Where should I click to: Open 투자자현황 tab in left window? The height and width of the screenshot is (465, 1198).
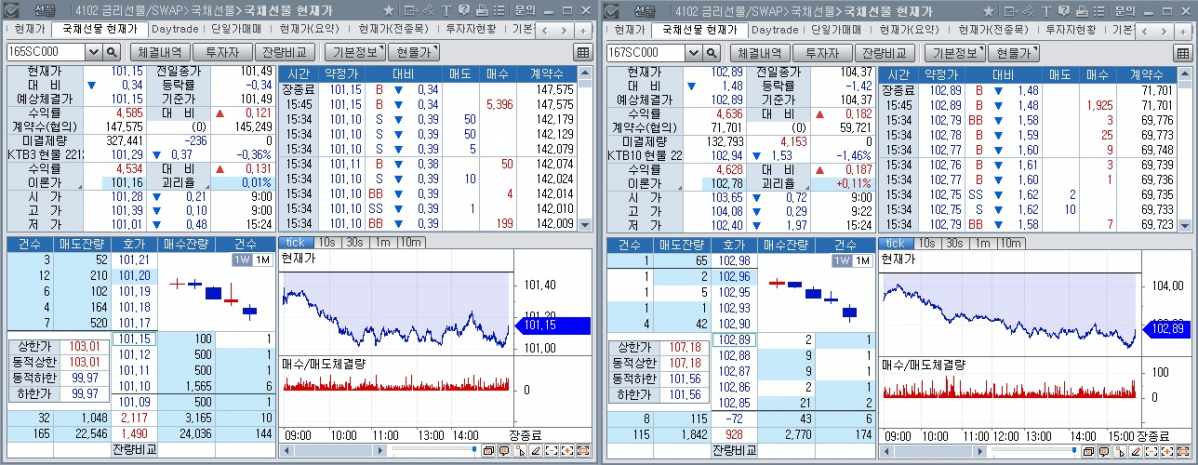point(471,30)
